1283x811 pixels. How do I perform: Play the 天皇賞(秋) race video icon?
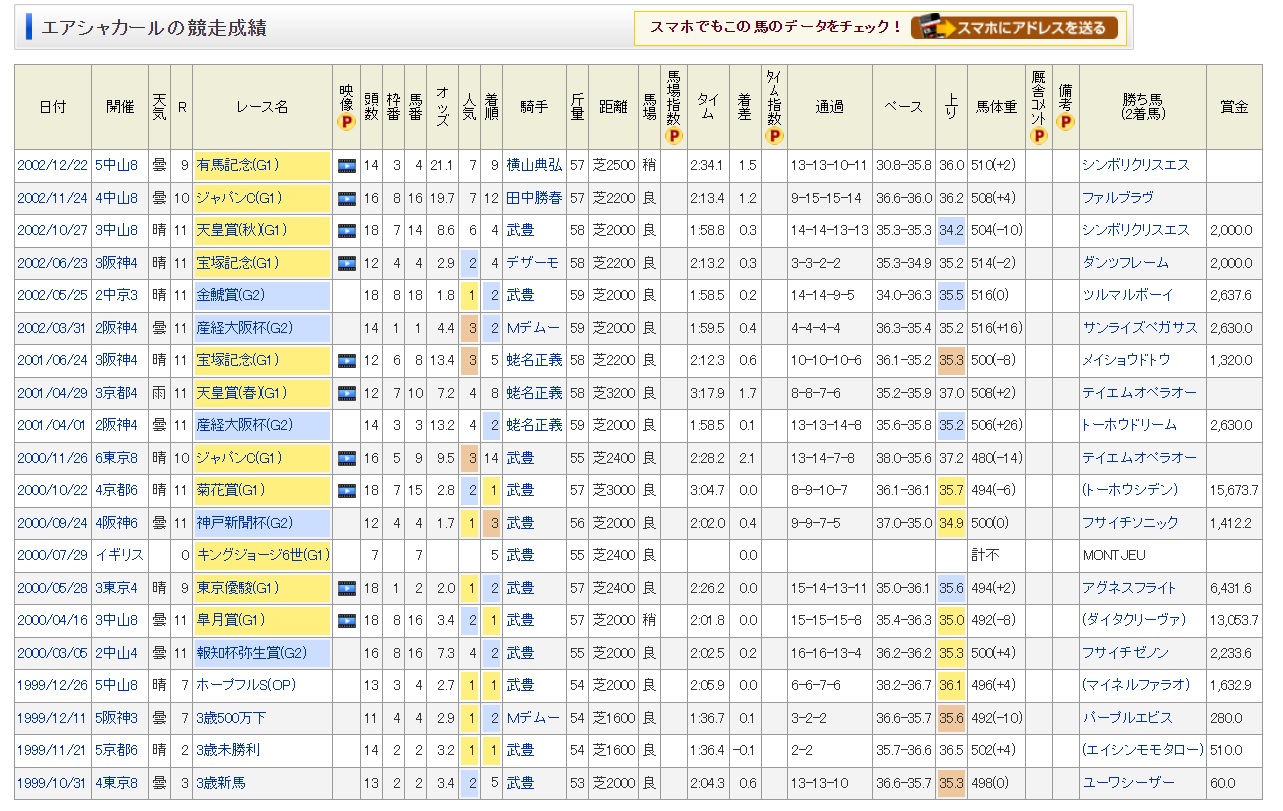coord(346,230)
